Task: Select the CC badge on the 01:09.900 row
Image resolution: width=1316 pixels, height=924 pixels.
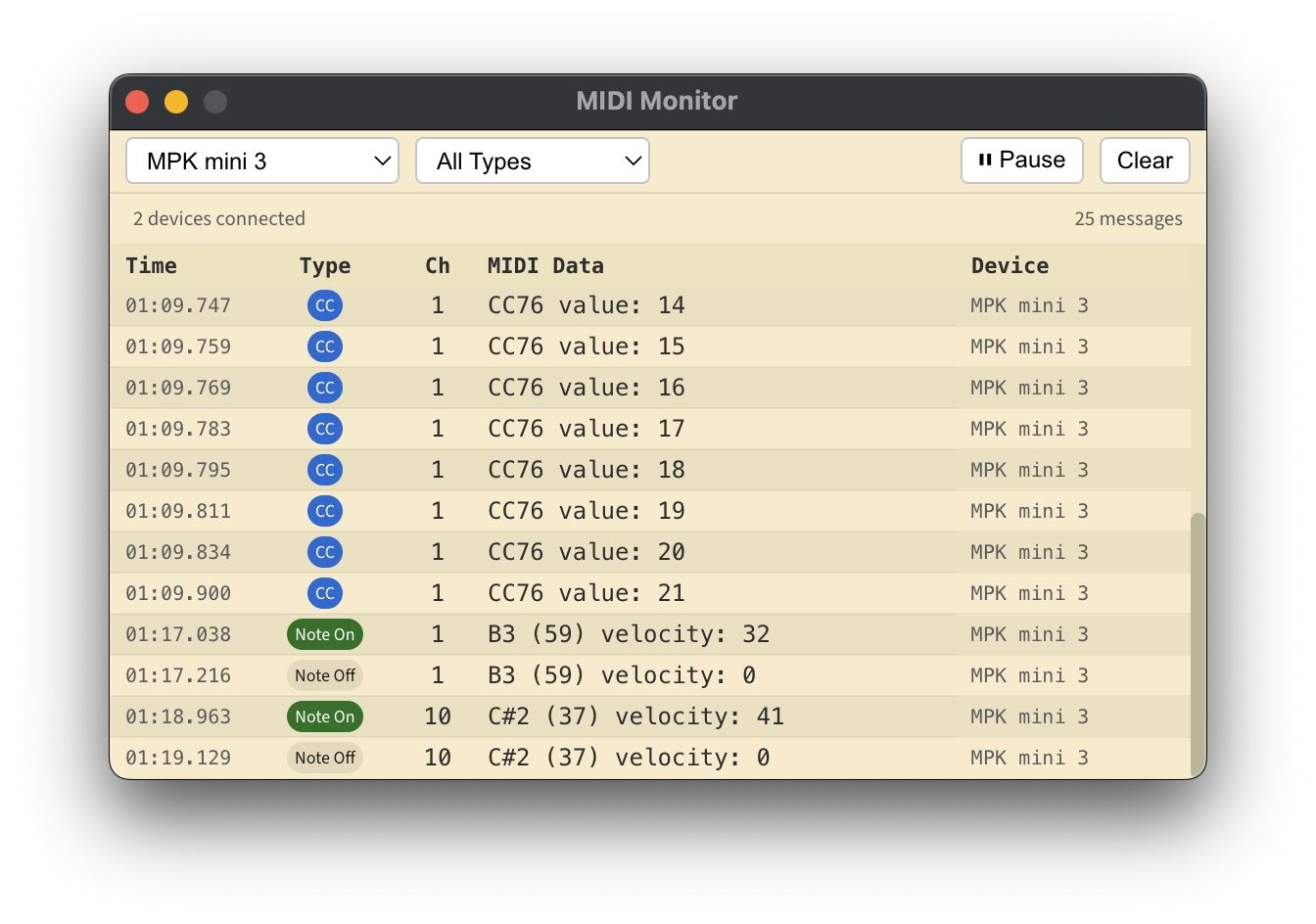Action: (324, 593)
